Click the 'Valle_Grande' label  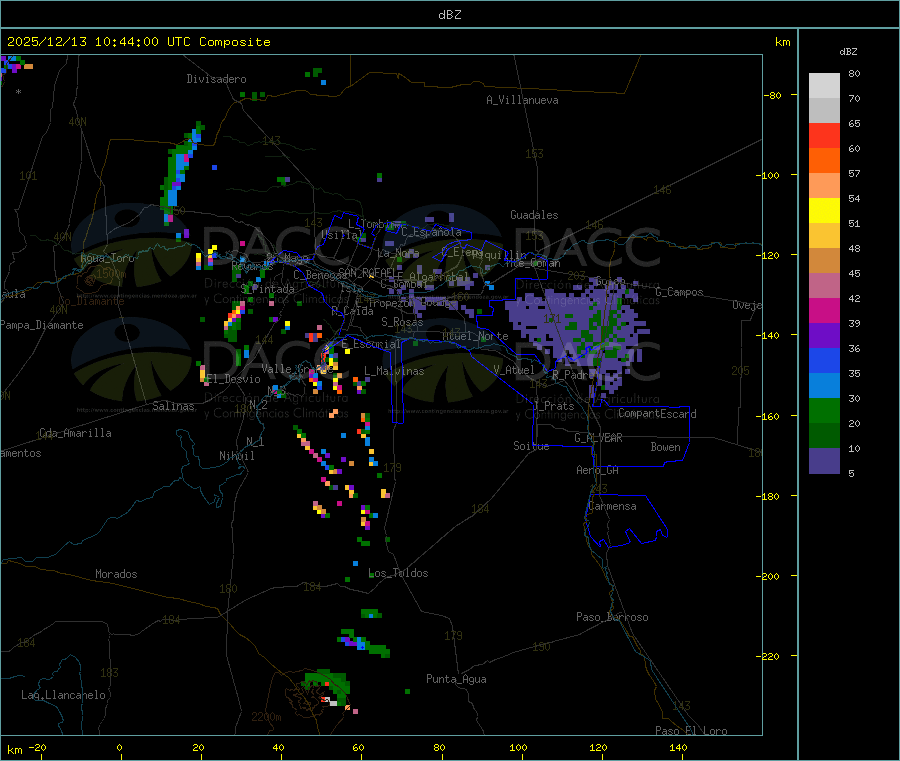(298, 369)
